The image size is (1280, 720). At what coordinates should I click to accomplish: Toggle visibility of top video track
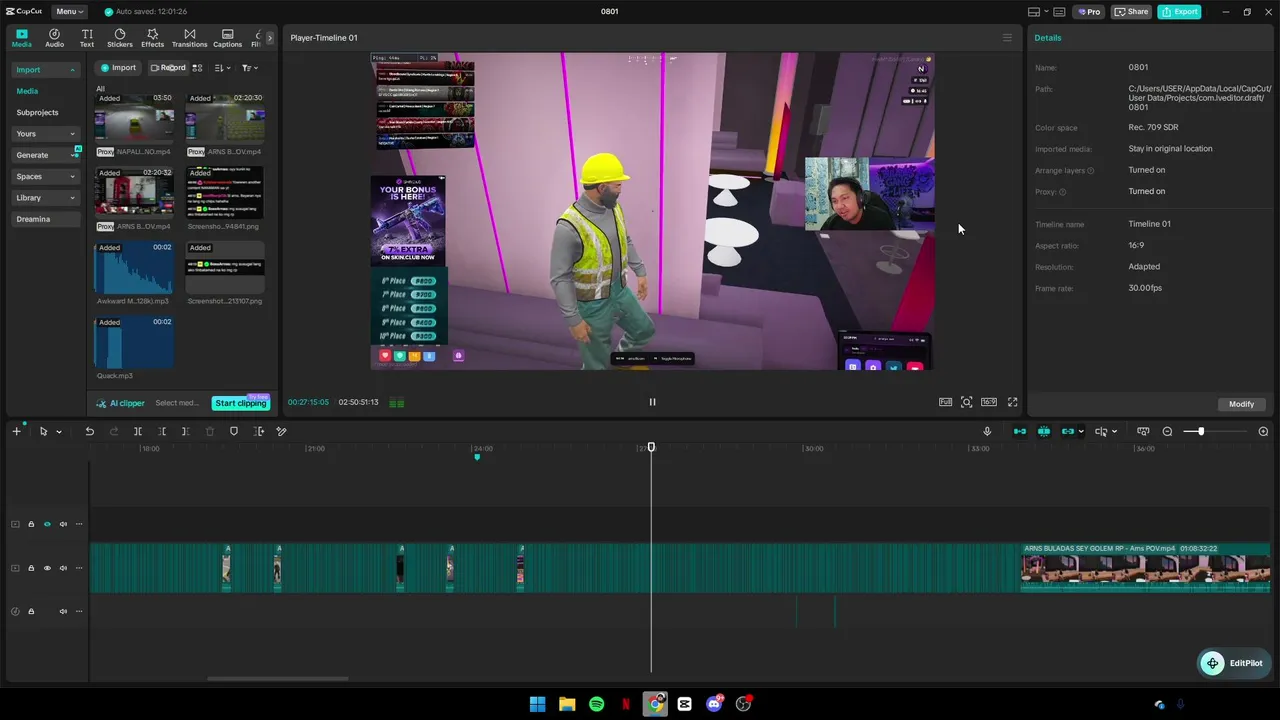tap(47, 524)
